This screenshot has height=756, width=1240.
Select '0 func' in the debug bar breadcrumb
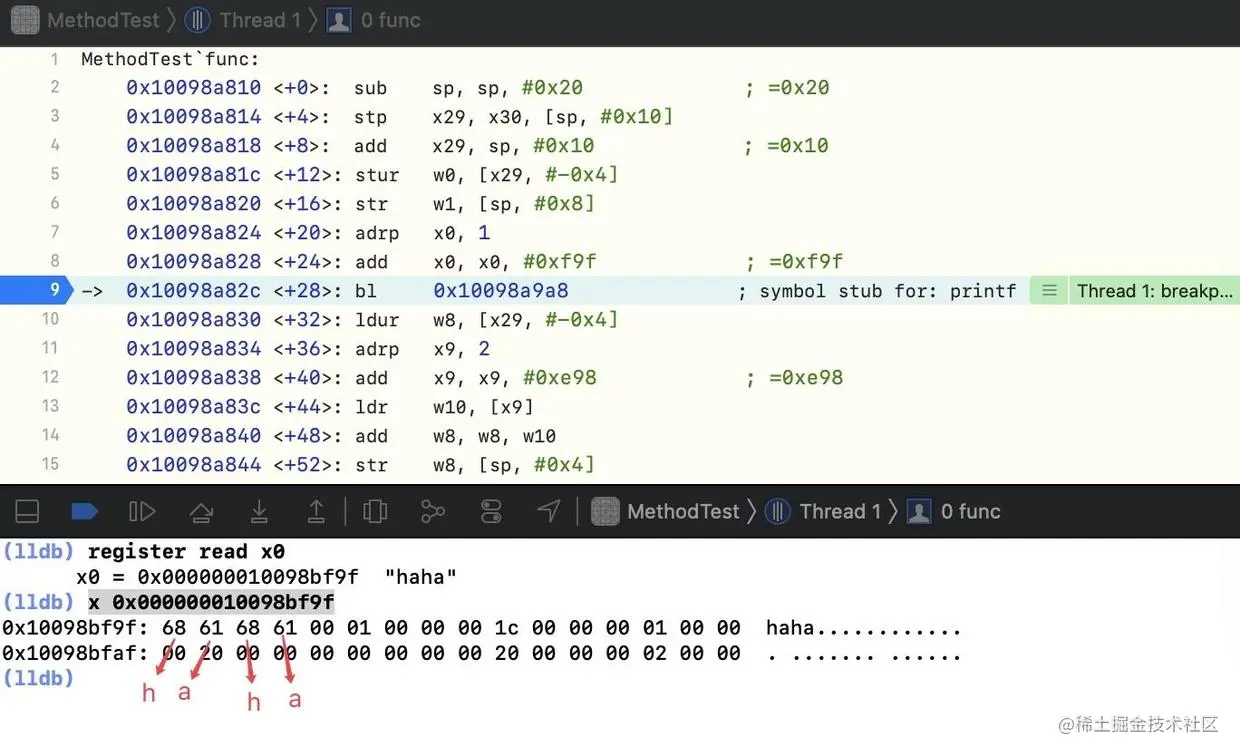coord(970,512)
